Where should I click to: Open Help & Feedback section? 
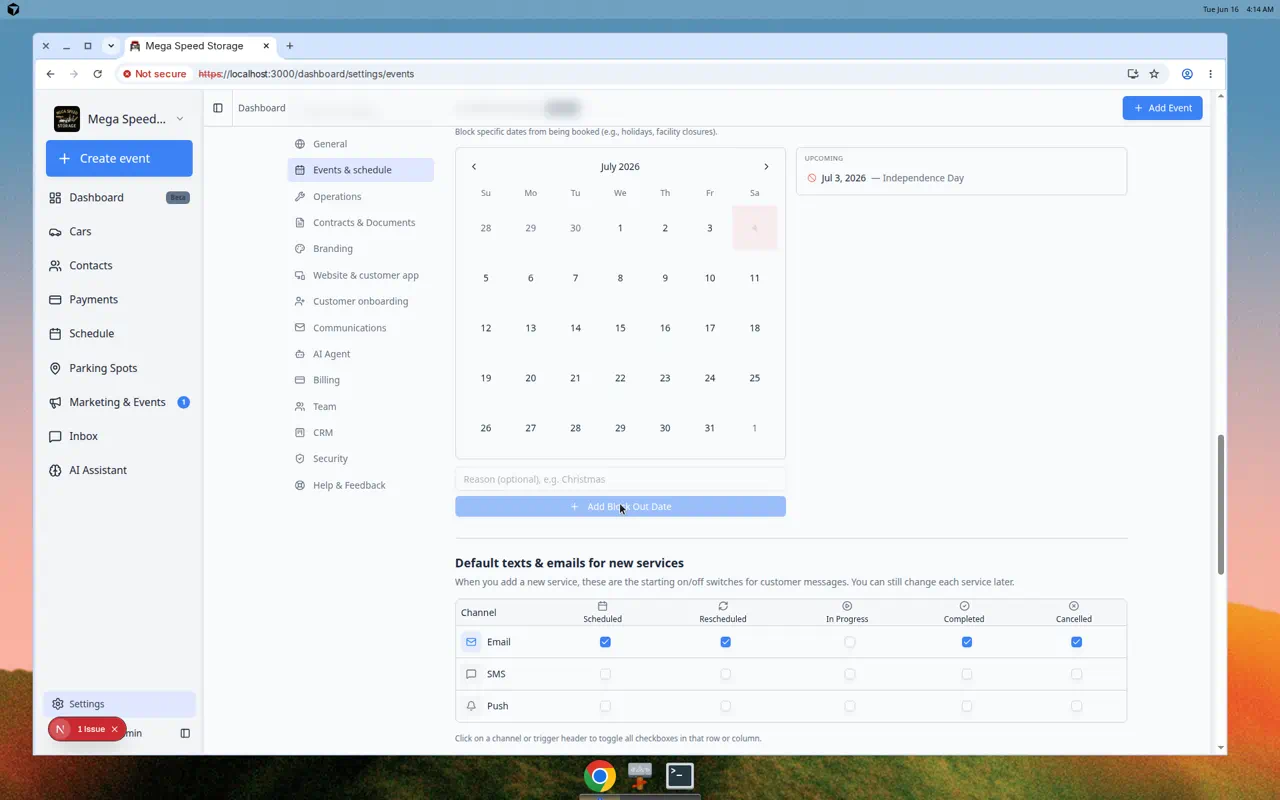pyautogui.click(x=361, y=485)
